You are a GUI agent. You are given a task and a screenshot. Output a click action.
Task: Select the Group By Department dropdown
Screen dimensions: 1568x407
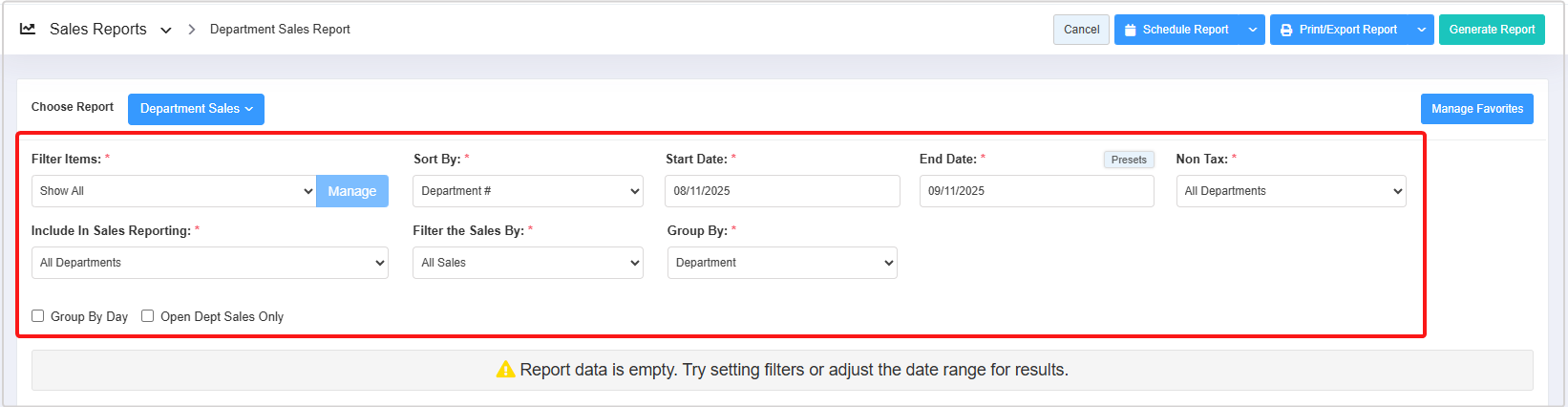coord(782,263)
